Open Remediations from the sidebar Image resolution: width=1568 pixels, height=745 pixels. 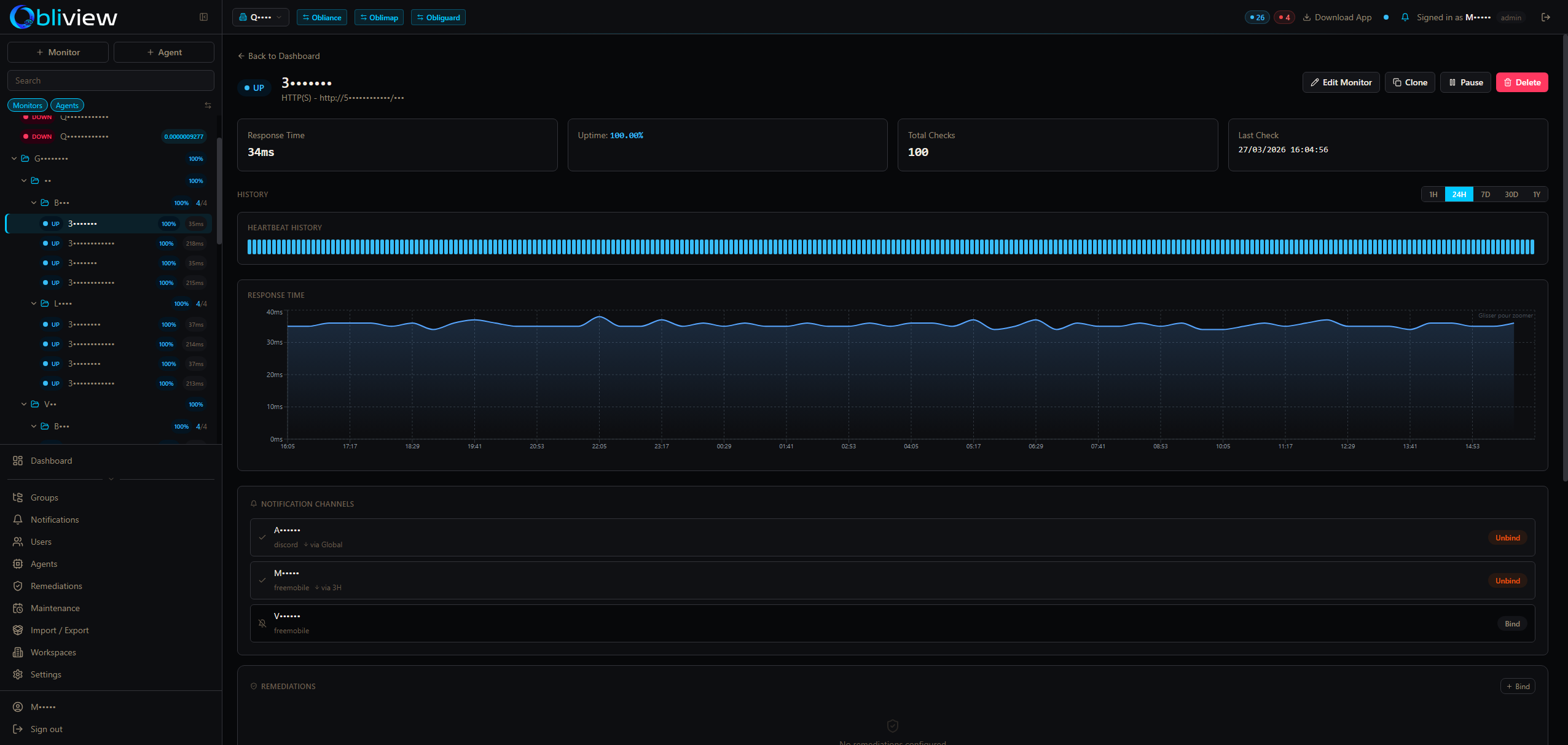(x=57, y=585)
